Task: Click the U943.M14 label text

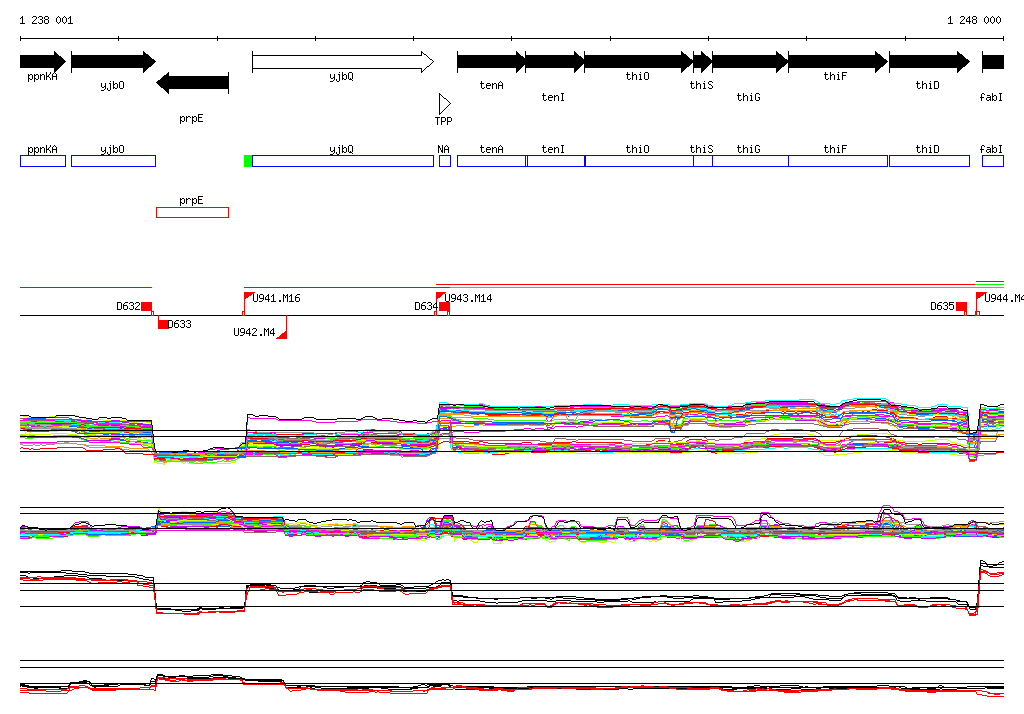Action: 468,299
